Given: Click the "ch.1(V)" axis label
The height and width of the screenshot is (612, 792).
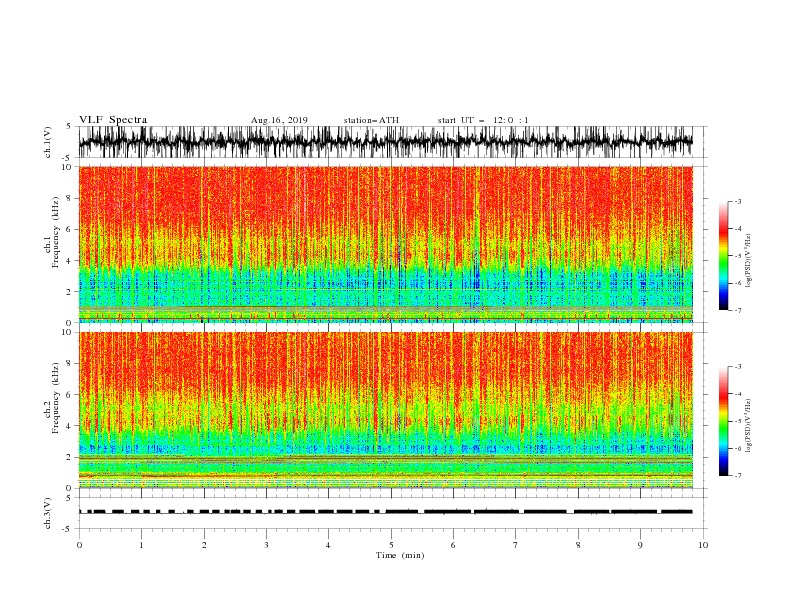Looking at the screenshot, I should pos(48,142).
